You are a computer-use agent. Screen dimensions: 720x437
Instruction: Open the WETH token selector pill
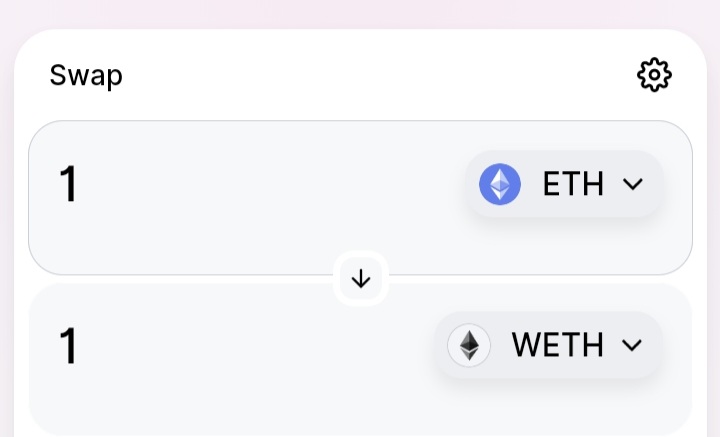click(548, 346)
